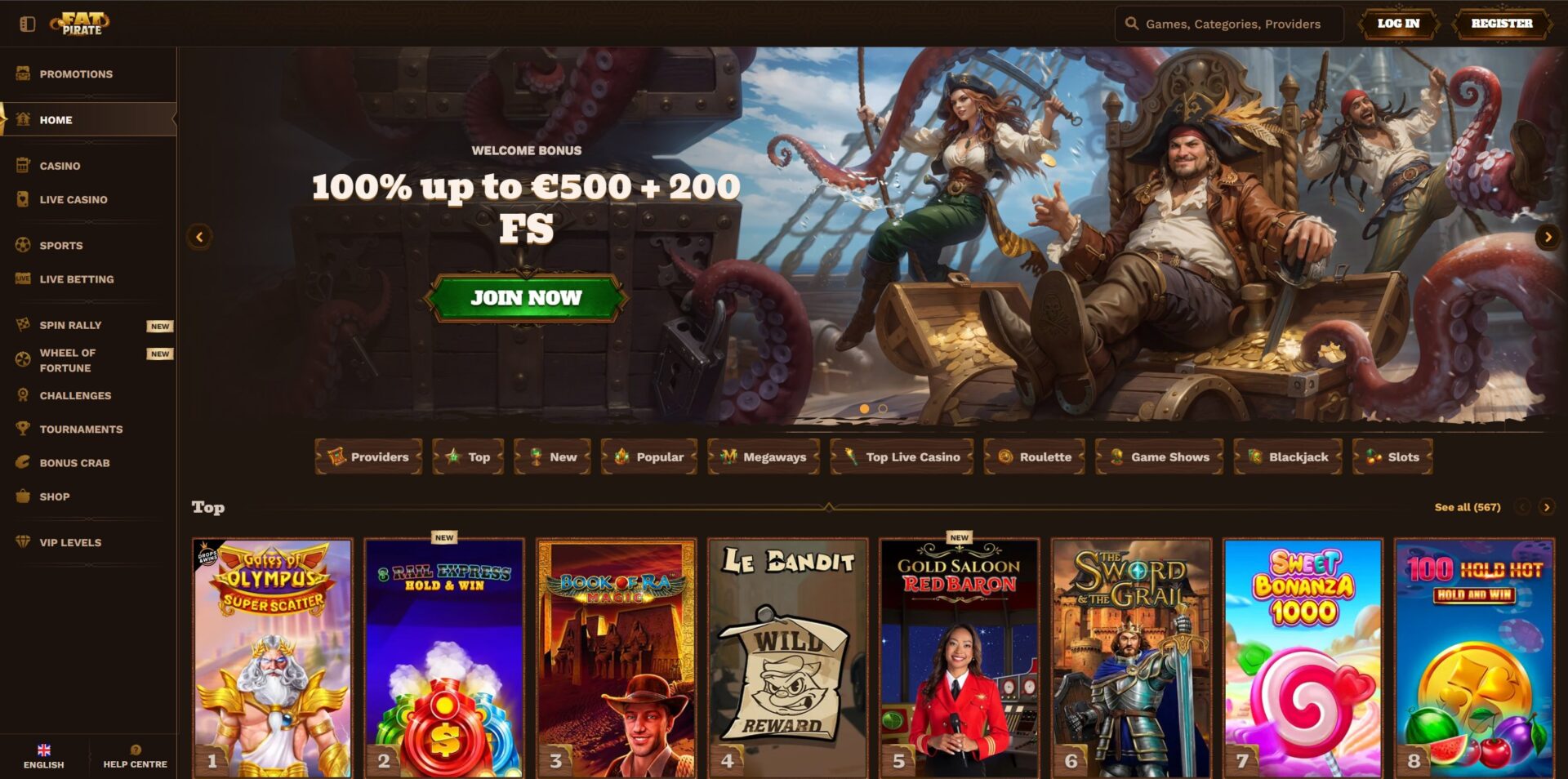
Task: Open the See all (567) link
Action: click(1468, 507)
